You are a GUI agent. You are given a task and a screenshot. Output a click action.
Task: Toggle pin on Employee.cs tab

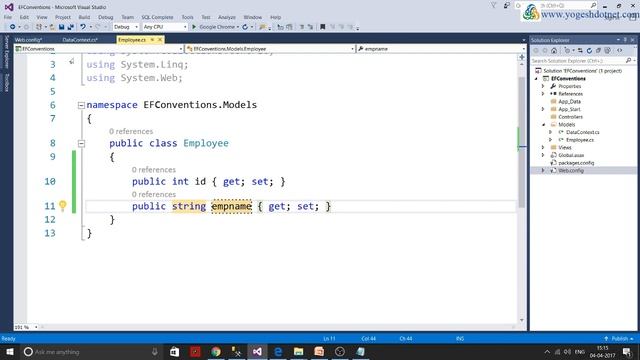coord(152,40)
